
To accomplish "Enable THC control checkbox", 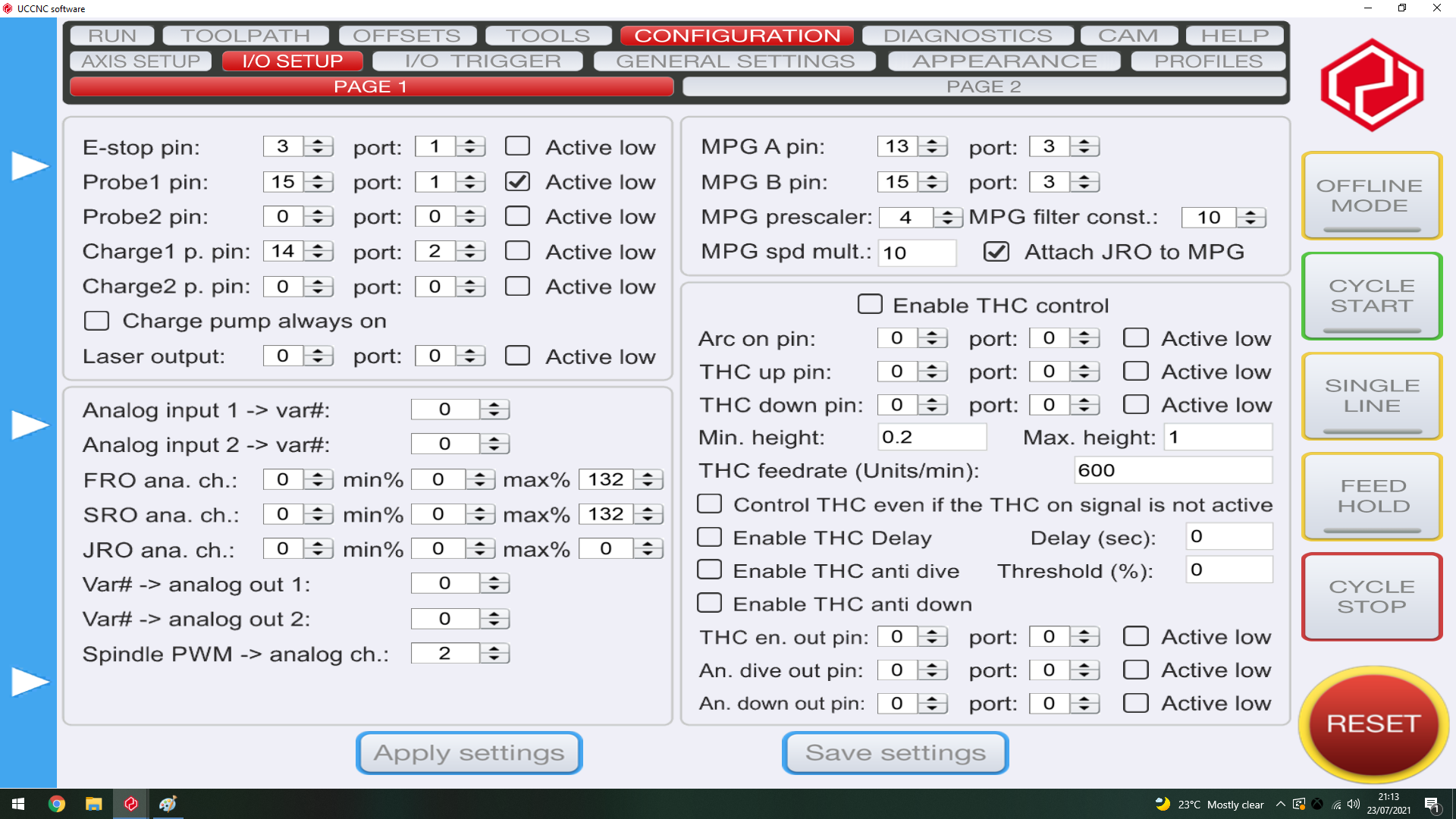I will [x=870, y=305].
